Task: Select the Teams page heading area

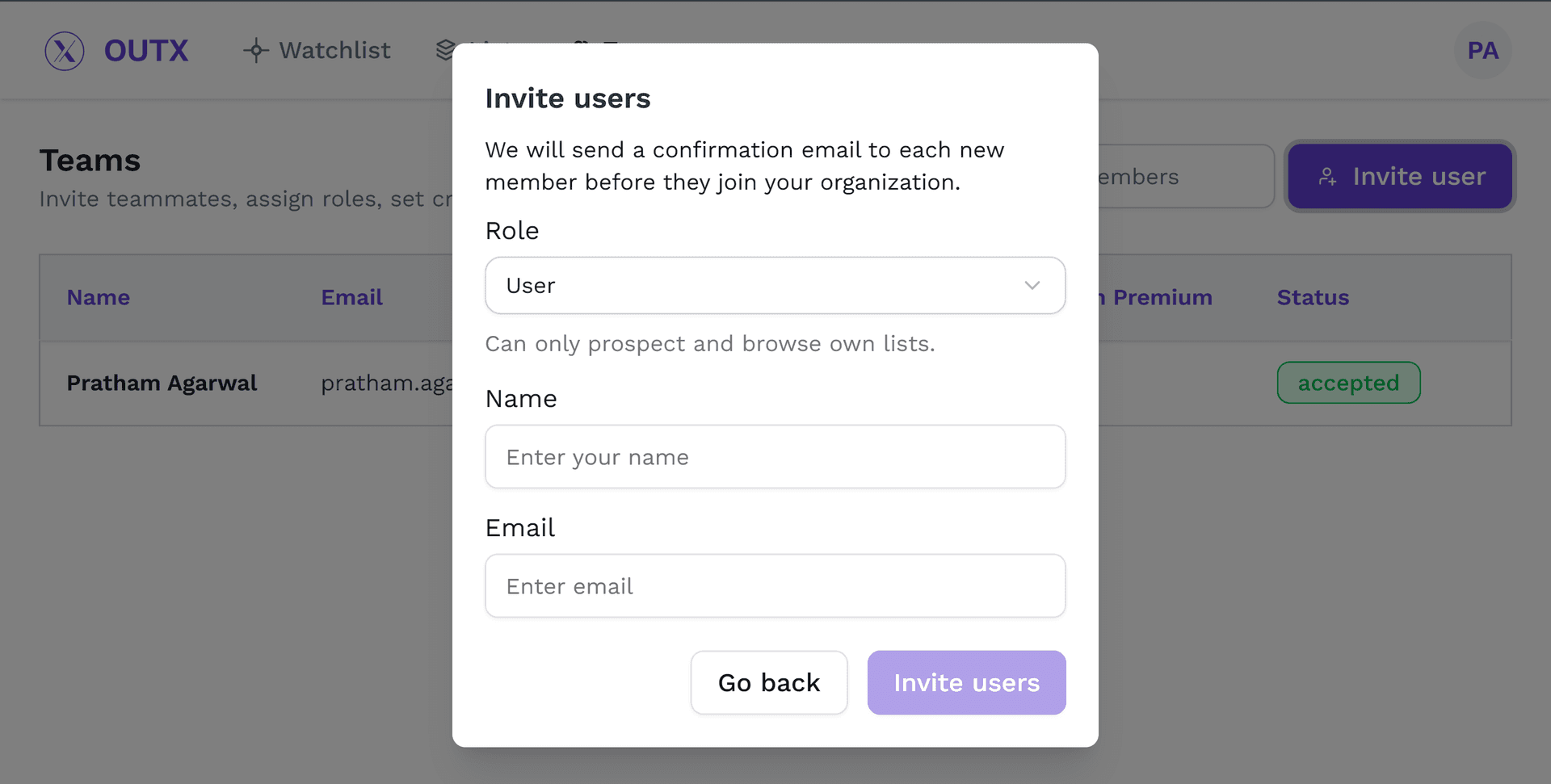Action: click(x=90, y=160)
